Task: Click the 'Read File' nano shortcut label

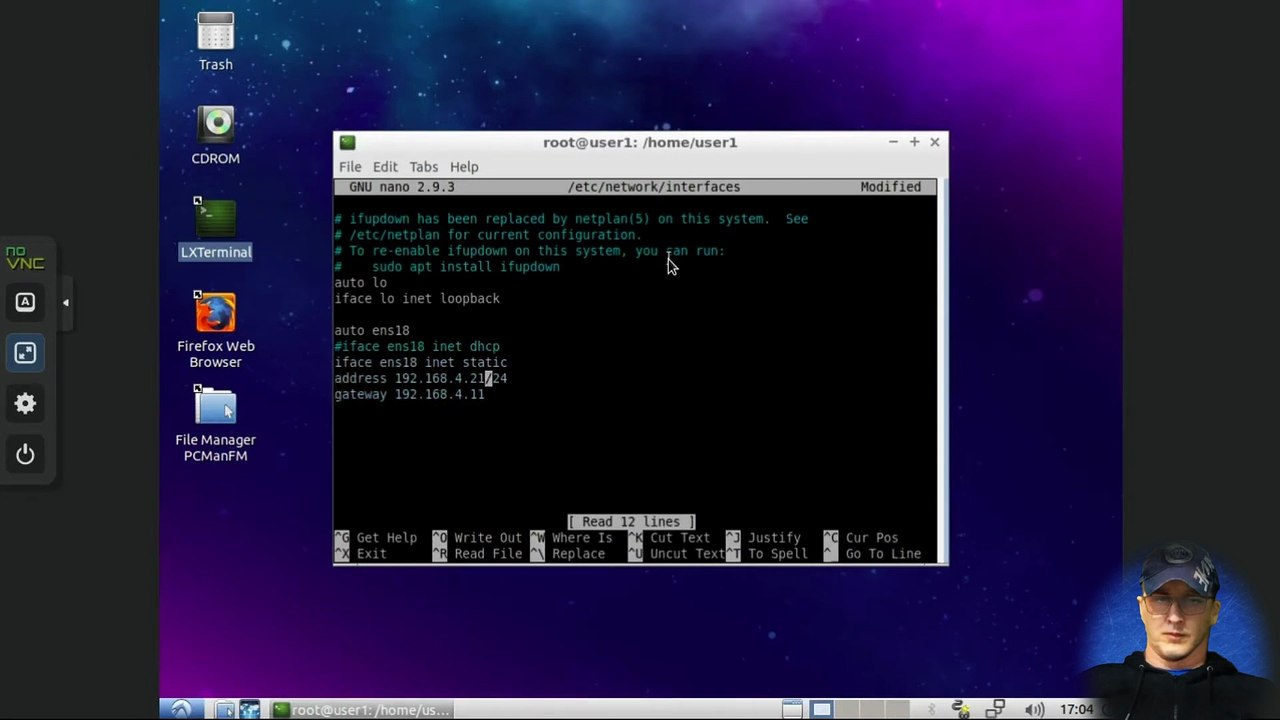Action: [488, 554]
